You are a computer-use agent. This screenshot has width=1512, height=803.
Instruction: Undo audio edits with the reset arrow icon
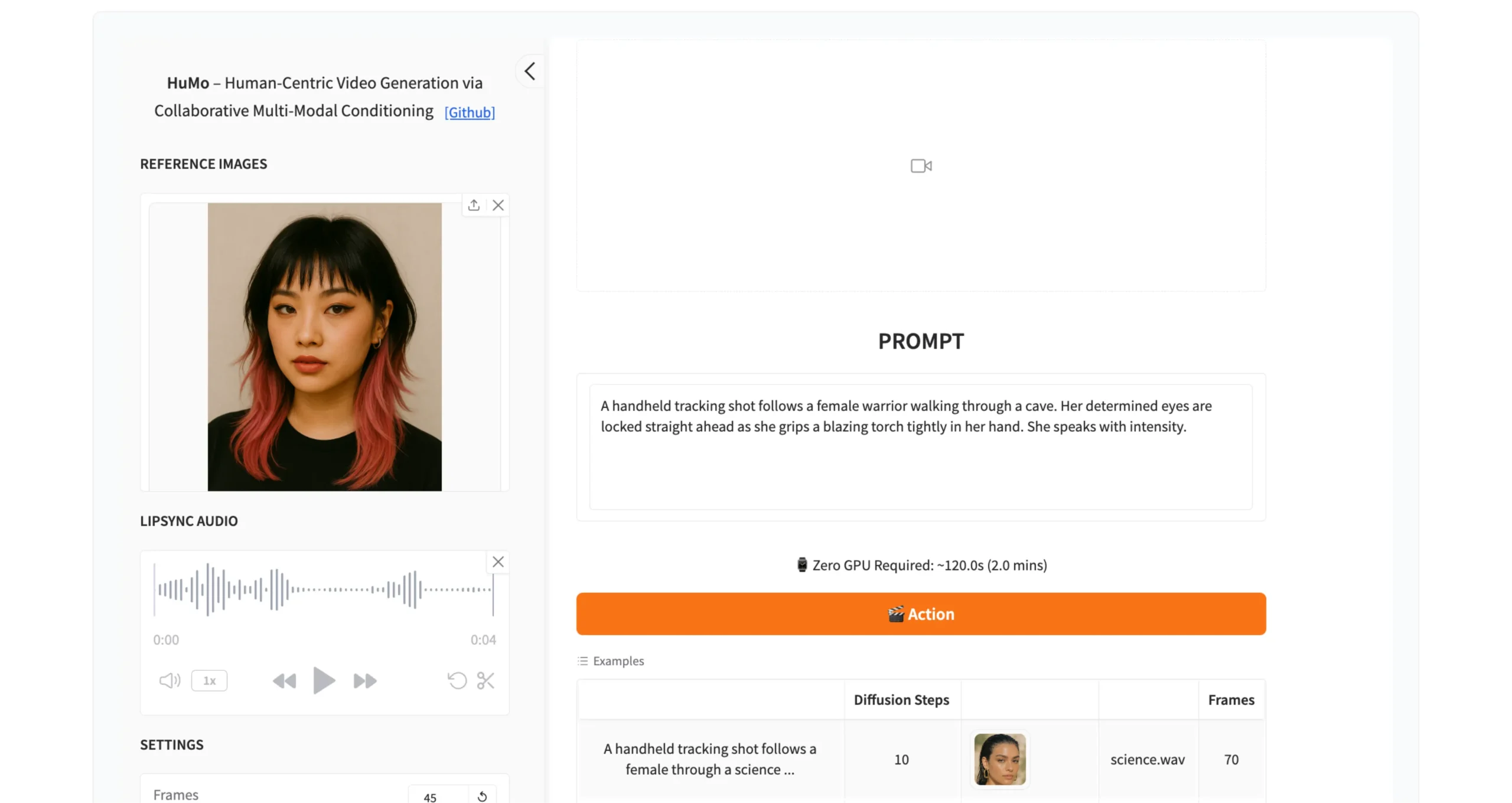pyautogui.click(x=457, y=681)
